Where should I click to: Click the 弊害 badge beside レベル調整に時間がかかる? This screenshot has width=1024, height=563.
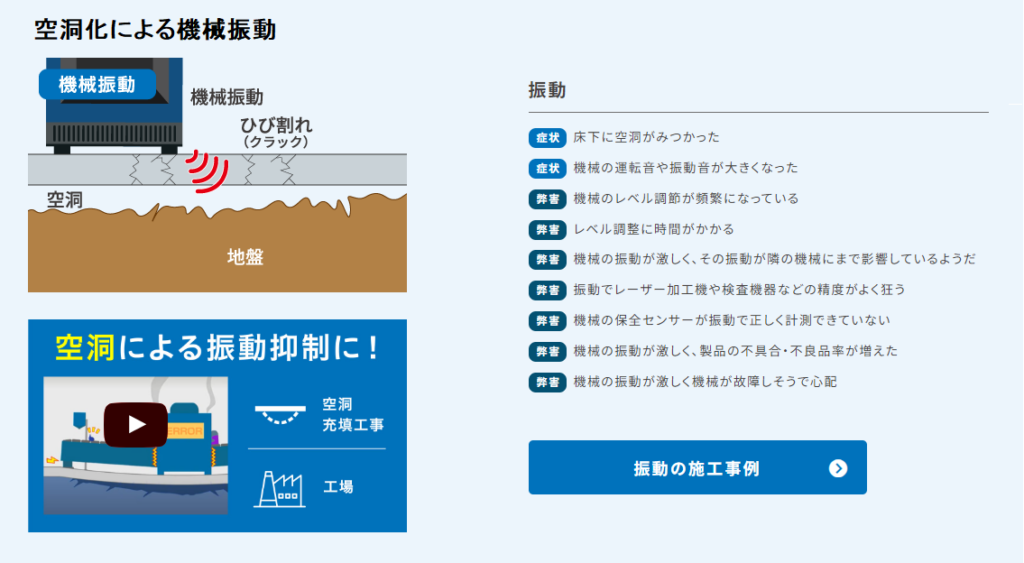pyautogui.click(x=547, y=229)
